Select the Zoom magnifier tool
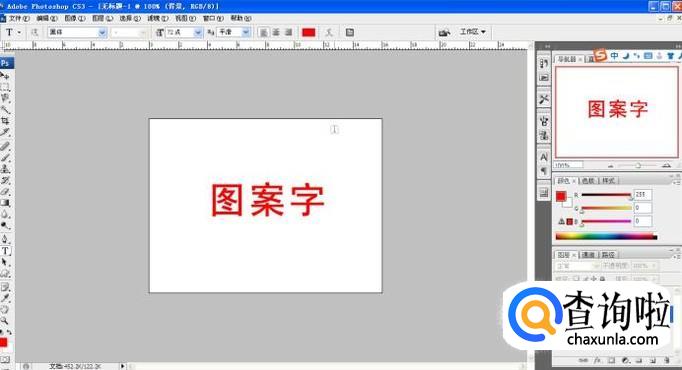The image size is (682, 370). (5, 321)
